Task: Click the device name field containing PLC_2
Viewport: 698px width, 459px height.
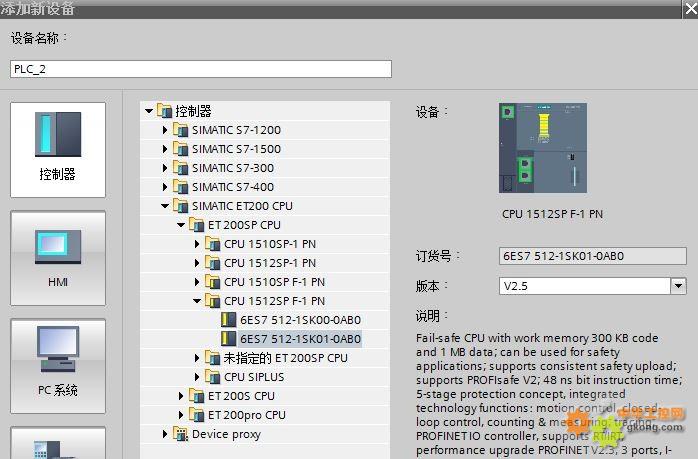Action: pos(201,69)
